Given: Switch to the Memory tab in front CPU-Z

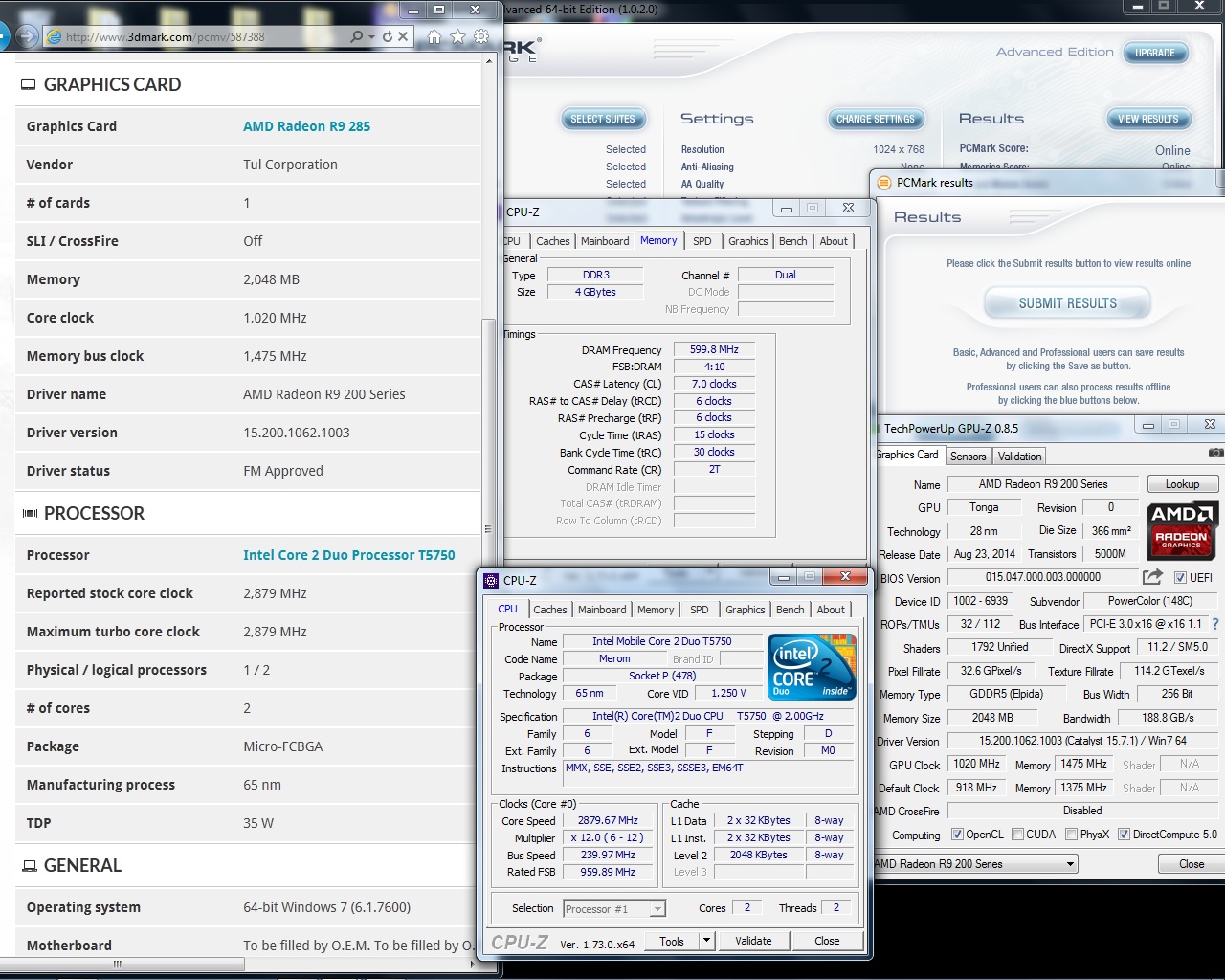Looking at the screenshot, I should coord(656,610).
